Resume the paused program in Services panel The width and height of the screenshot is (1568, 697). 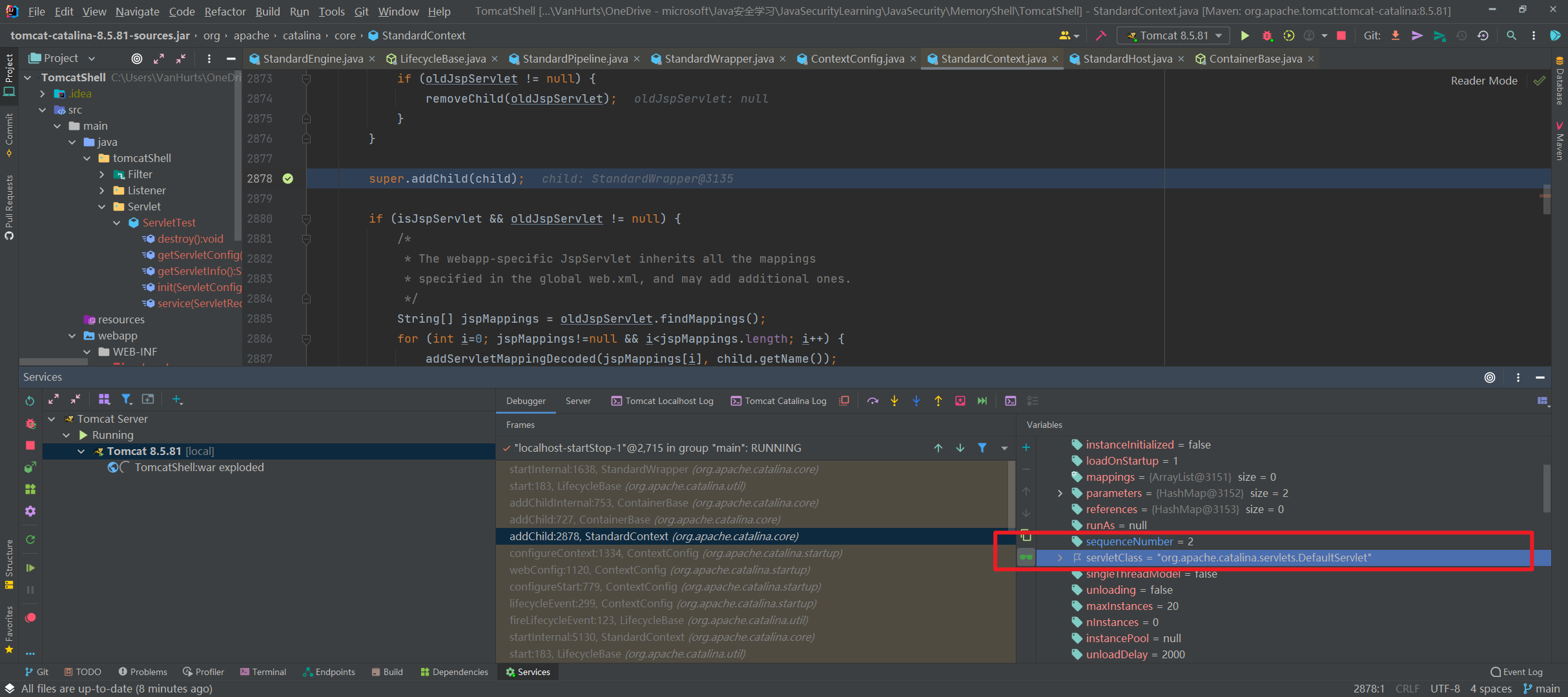click(x=30, y=567)
